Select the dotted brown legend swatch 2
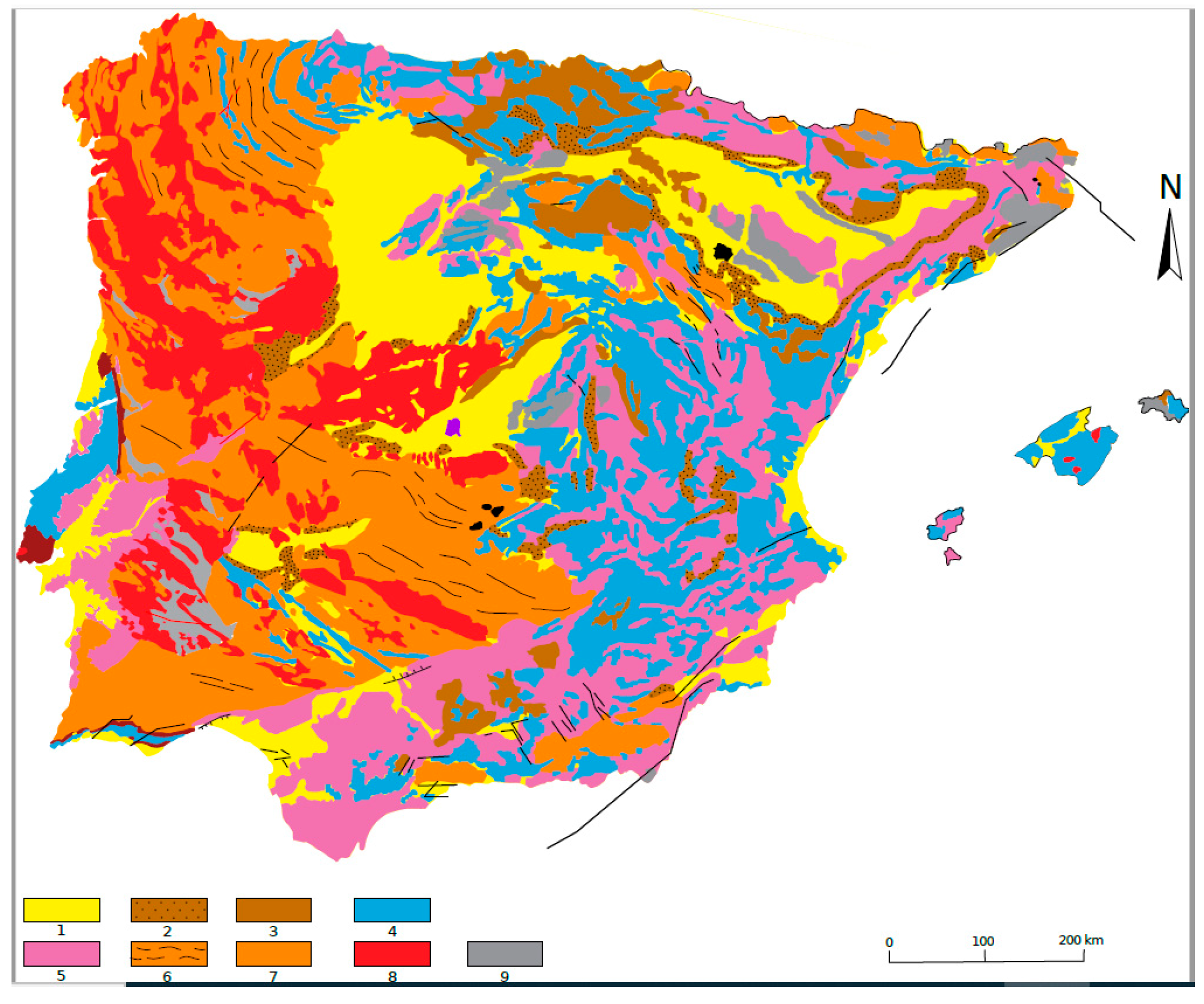Screen dimensions: 1204x1004 click(x=168, y=910)
